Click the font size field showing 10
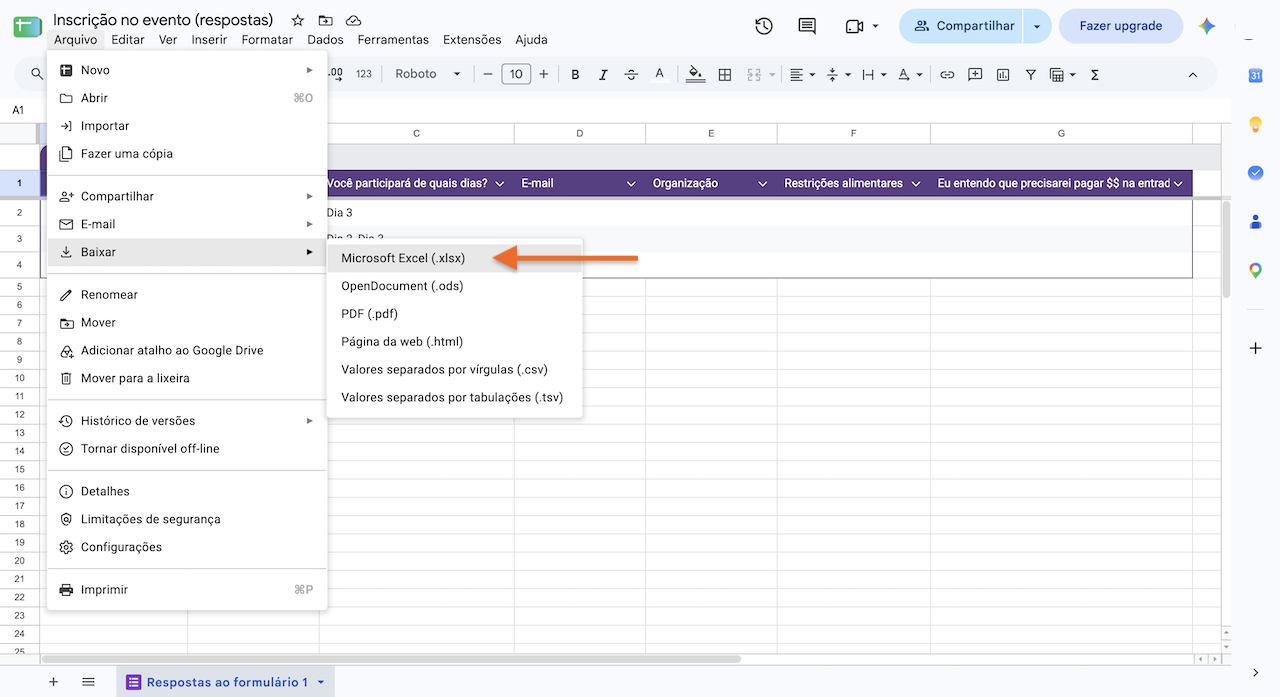The height and width of the screenshot is (697, 1280). [516, 74]
